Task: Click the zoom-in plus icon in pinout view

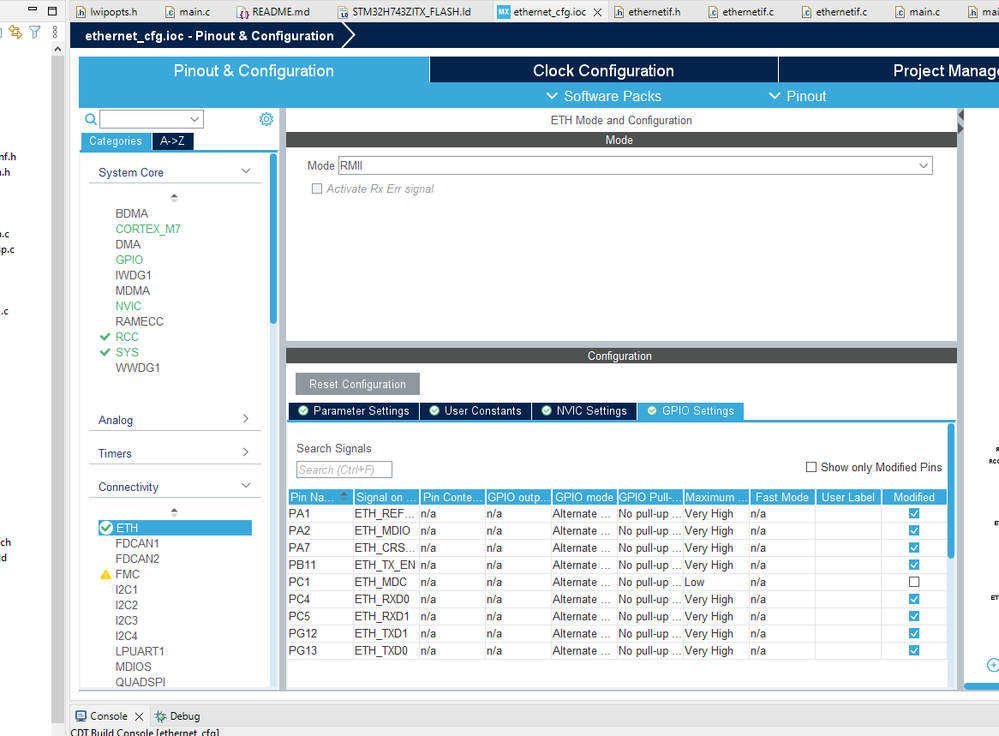Action: coord(993,665)
